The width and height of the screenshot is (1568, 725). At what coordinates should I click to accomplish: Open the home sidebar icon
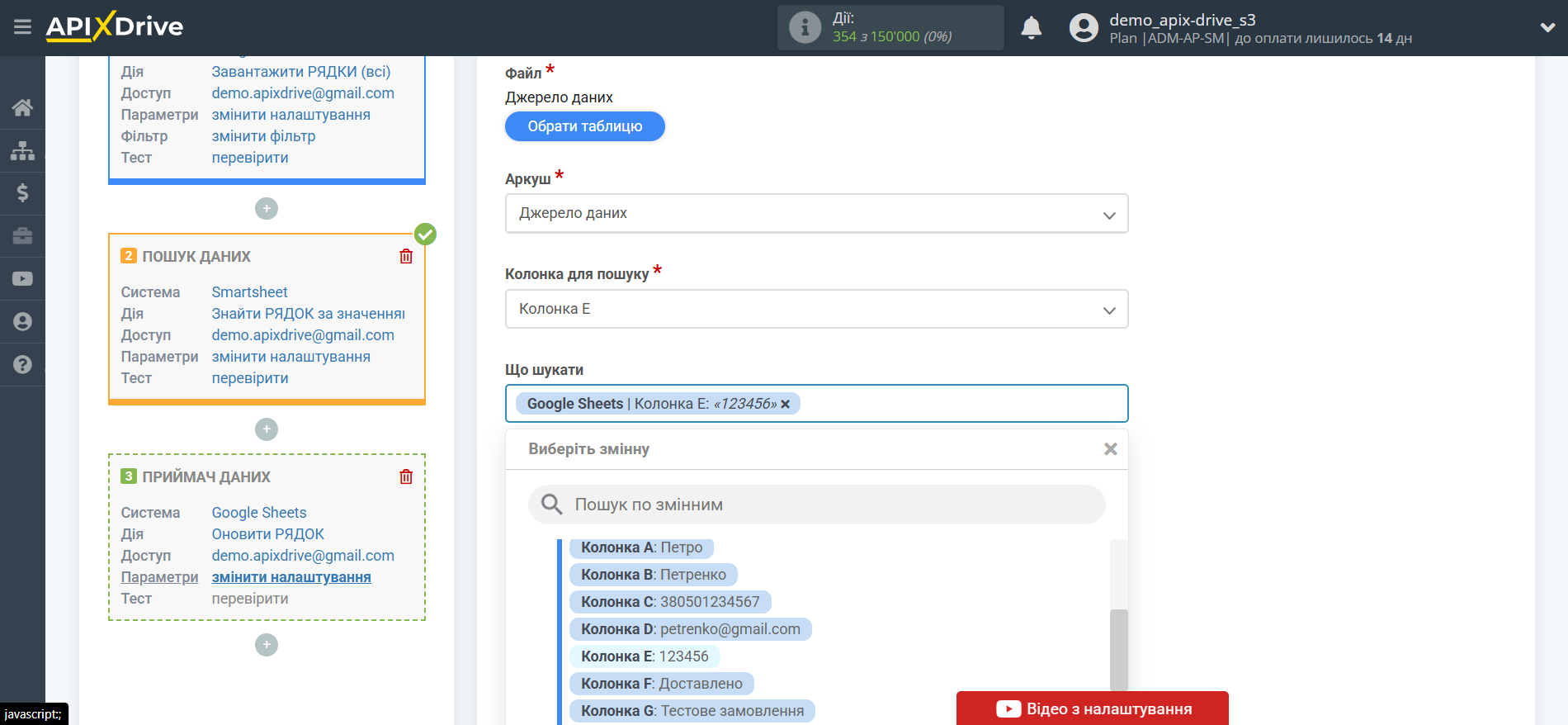click(22, 107)
